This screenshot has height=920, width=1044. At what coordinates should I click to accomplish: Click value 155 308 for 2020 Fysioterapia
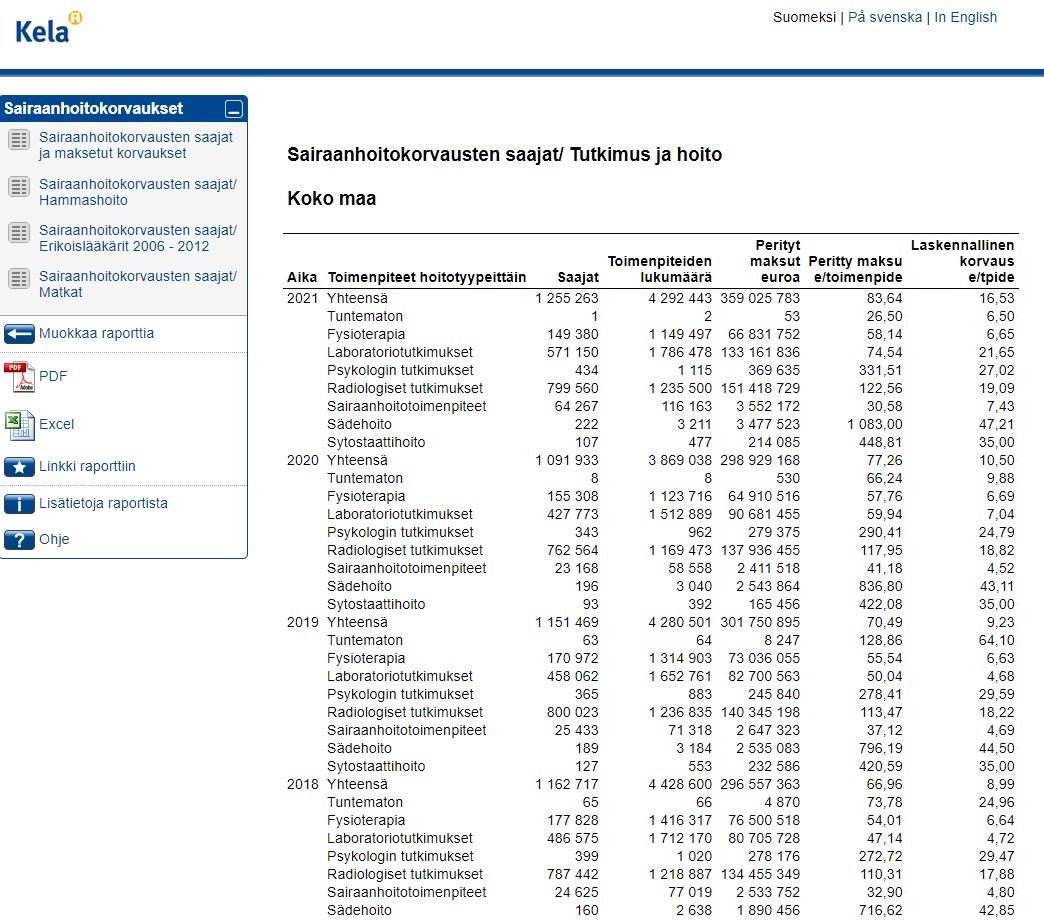click(x=573, y=496)
